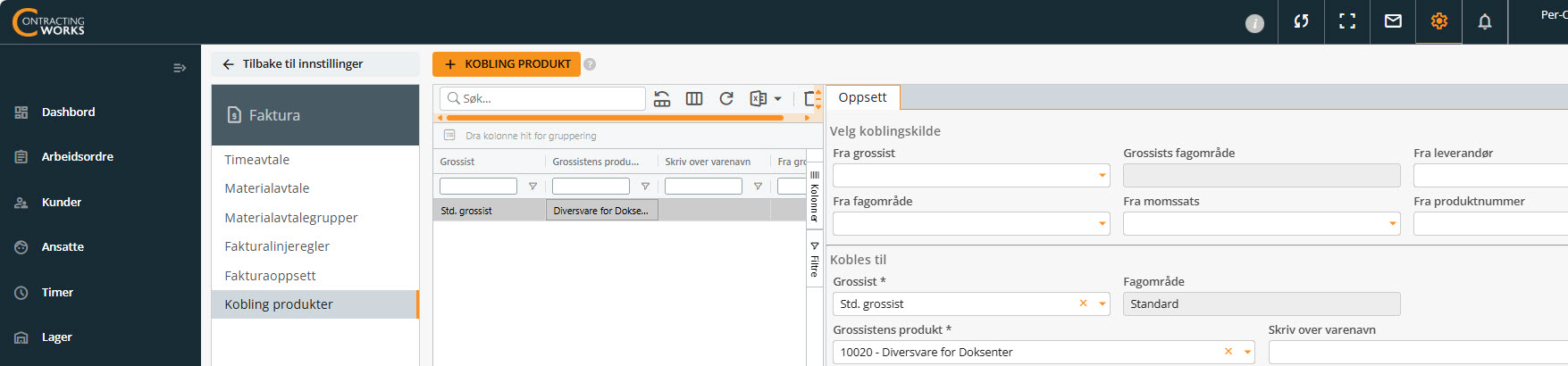Switch to the Oppsett tab
The image size is (1568, 366).
point(862,97)
